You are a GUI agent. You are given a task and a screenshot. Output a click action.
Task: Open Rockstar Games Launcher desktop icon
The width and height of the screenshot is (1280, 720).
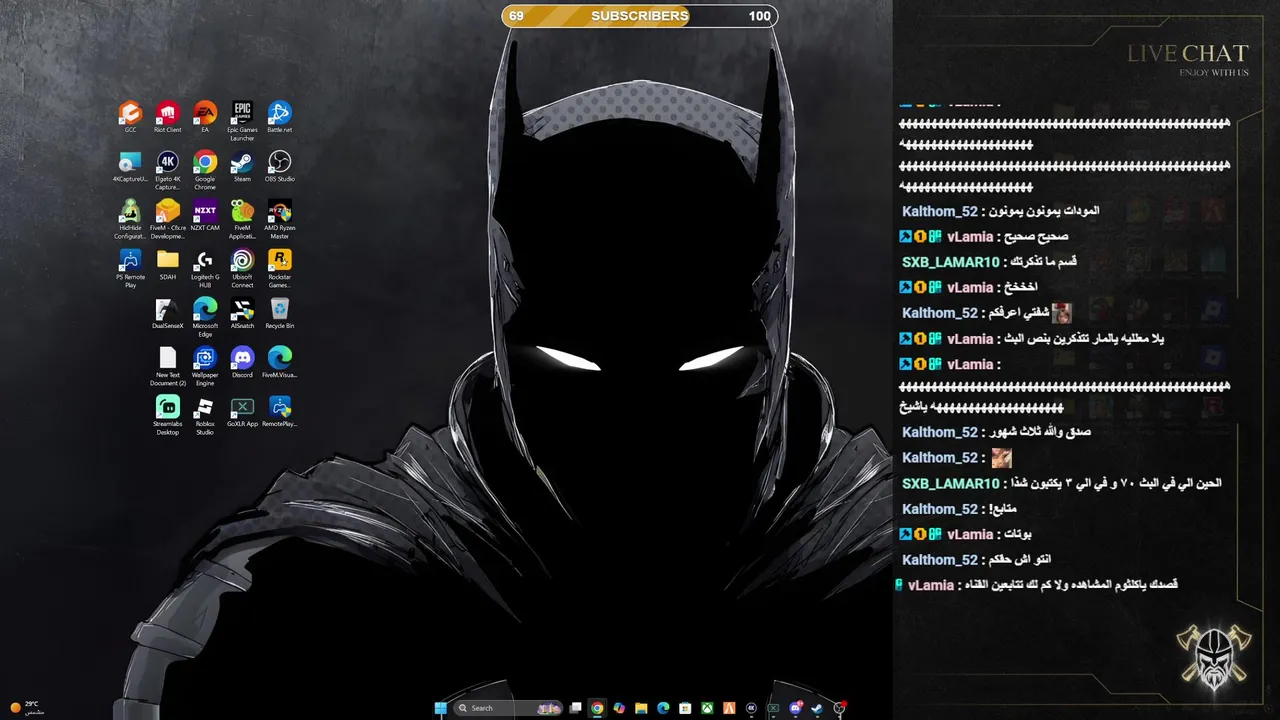279,268
